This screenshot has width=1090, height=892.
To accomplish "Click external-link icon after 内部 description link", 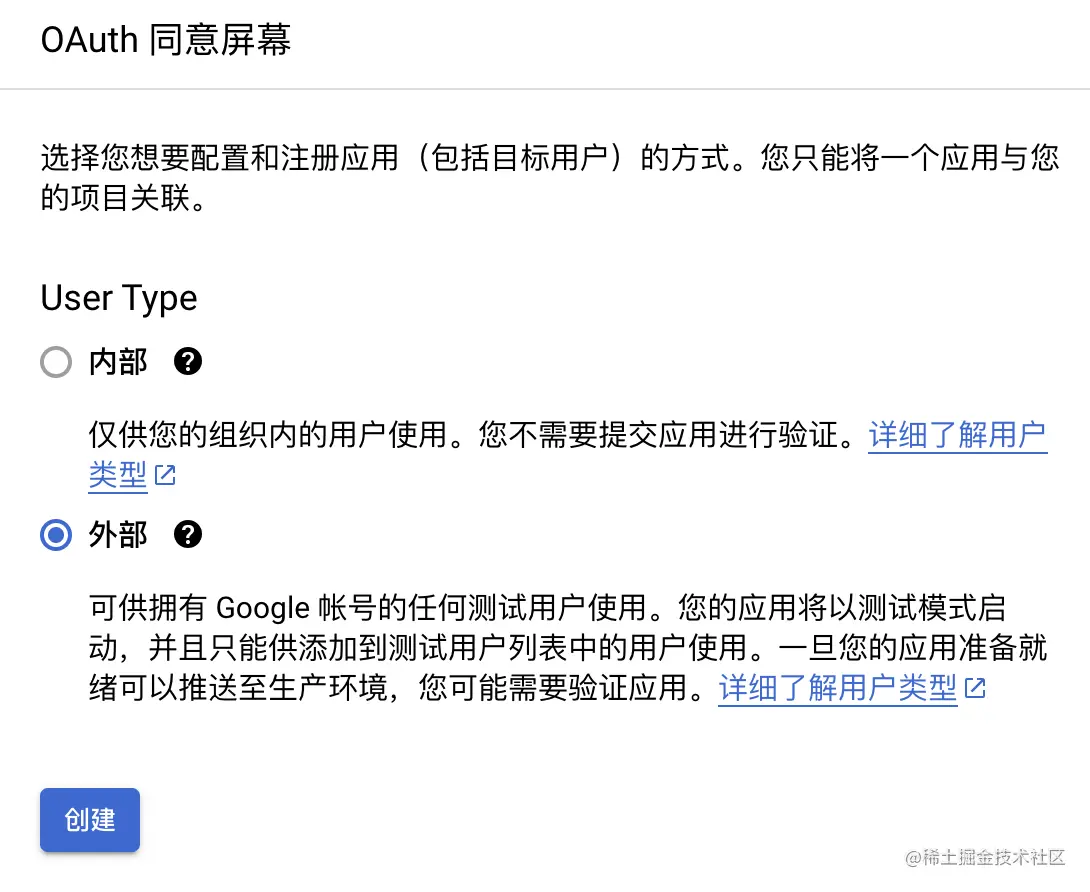I will [x=166, y=476].
